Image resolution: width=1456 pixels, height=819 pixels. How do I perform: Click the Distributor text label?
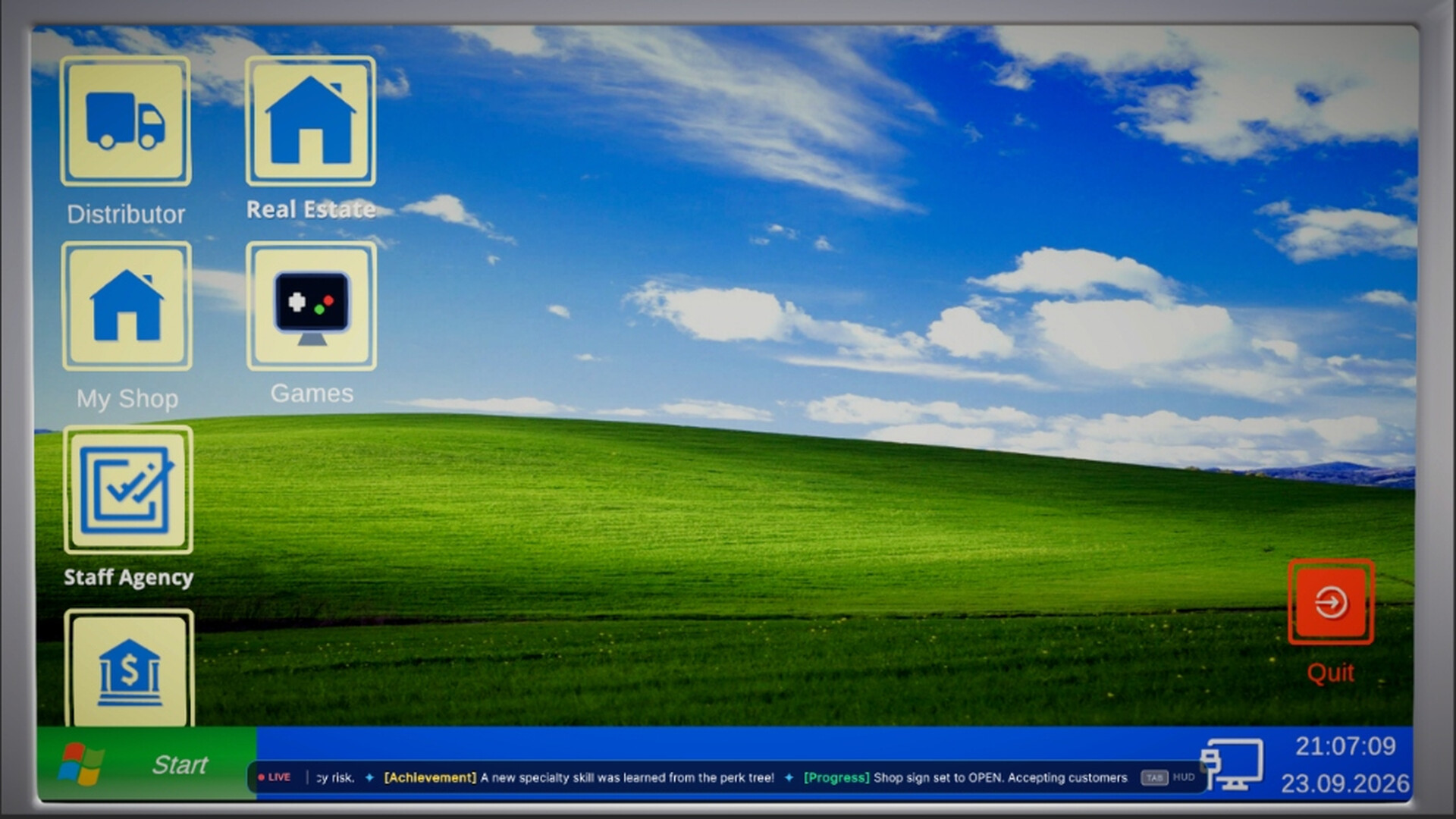(x=126, y=215)
